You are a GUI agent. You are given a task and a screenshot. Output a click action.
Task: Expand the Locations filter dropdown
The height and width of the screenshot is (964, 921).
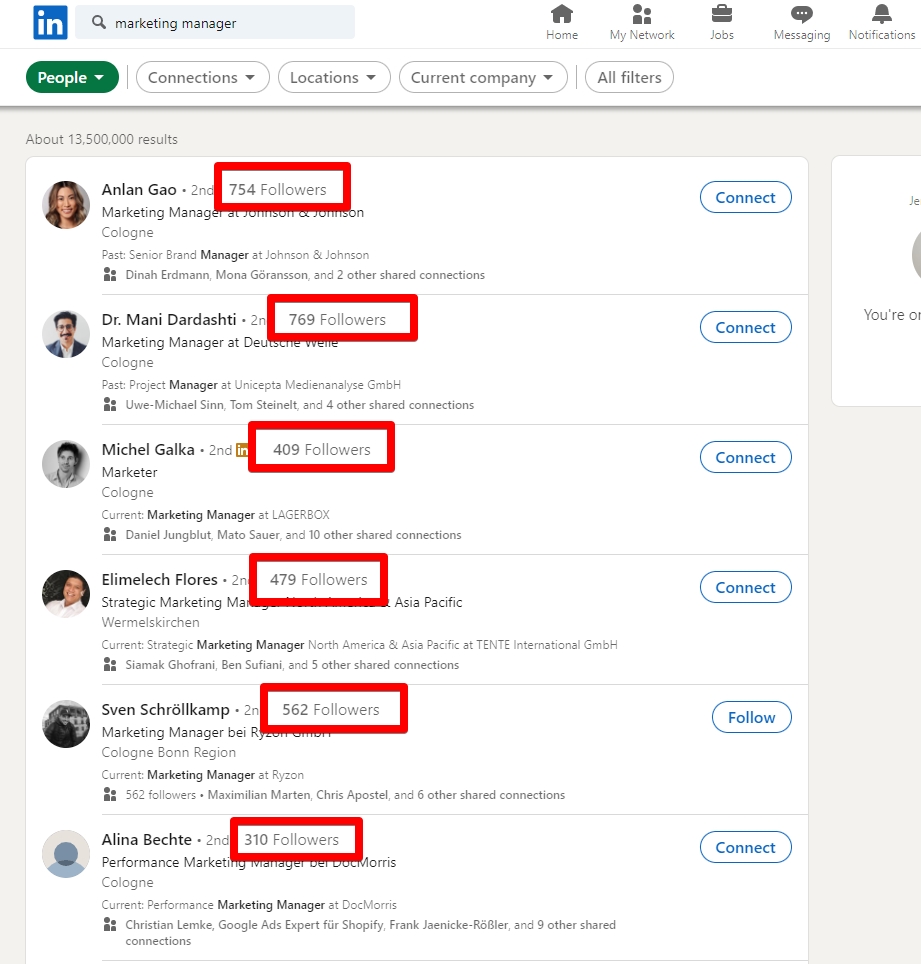coord(334,77)
